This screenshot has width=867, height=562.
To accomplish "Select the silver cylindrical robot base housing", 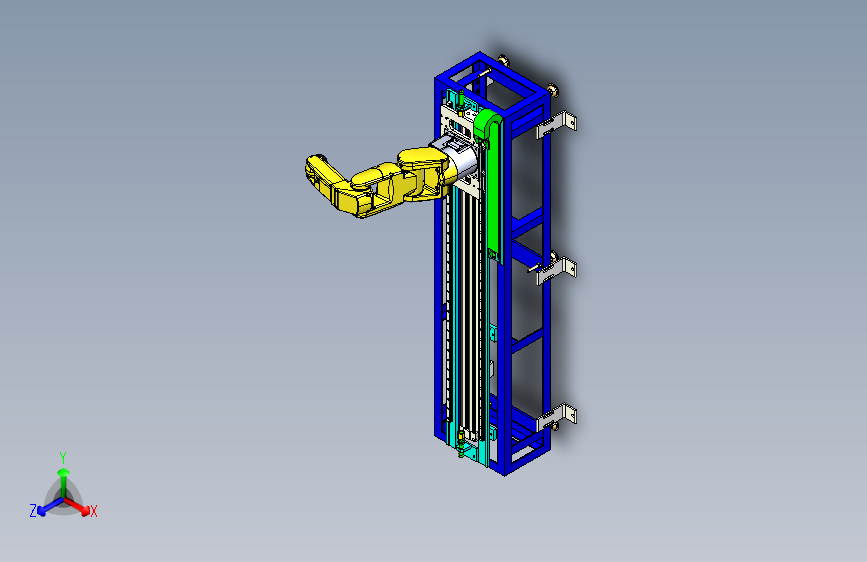I will [x=462, y=158].
